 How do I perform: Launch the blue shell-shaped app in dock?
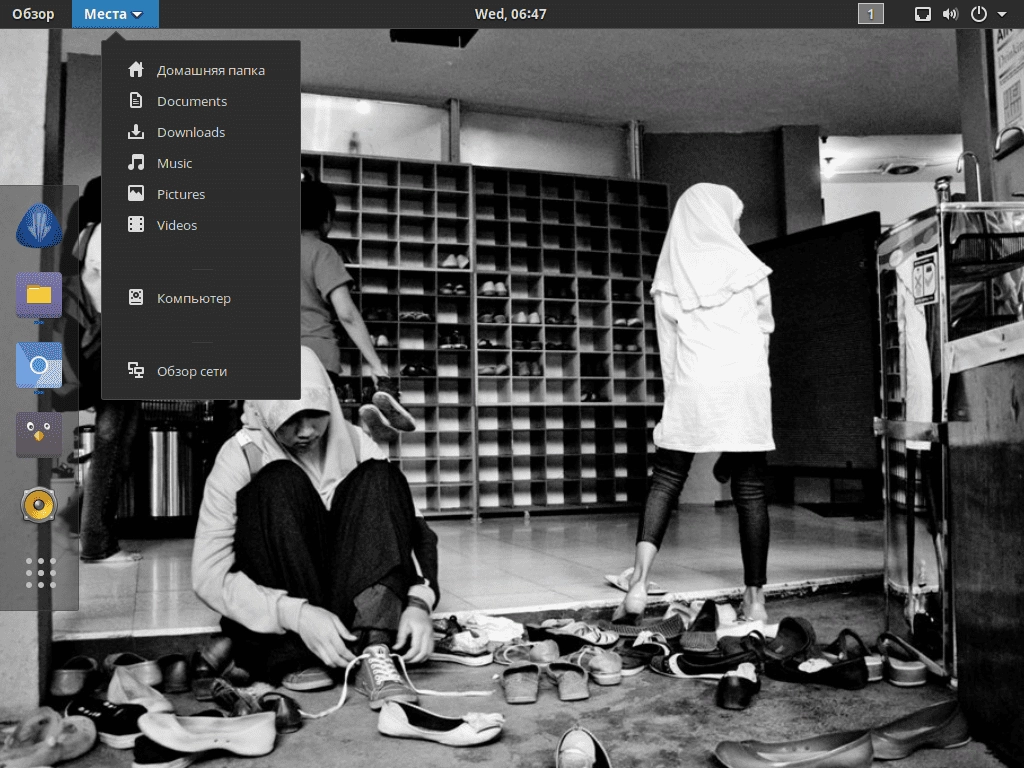(x=39, y=226)
